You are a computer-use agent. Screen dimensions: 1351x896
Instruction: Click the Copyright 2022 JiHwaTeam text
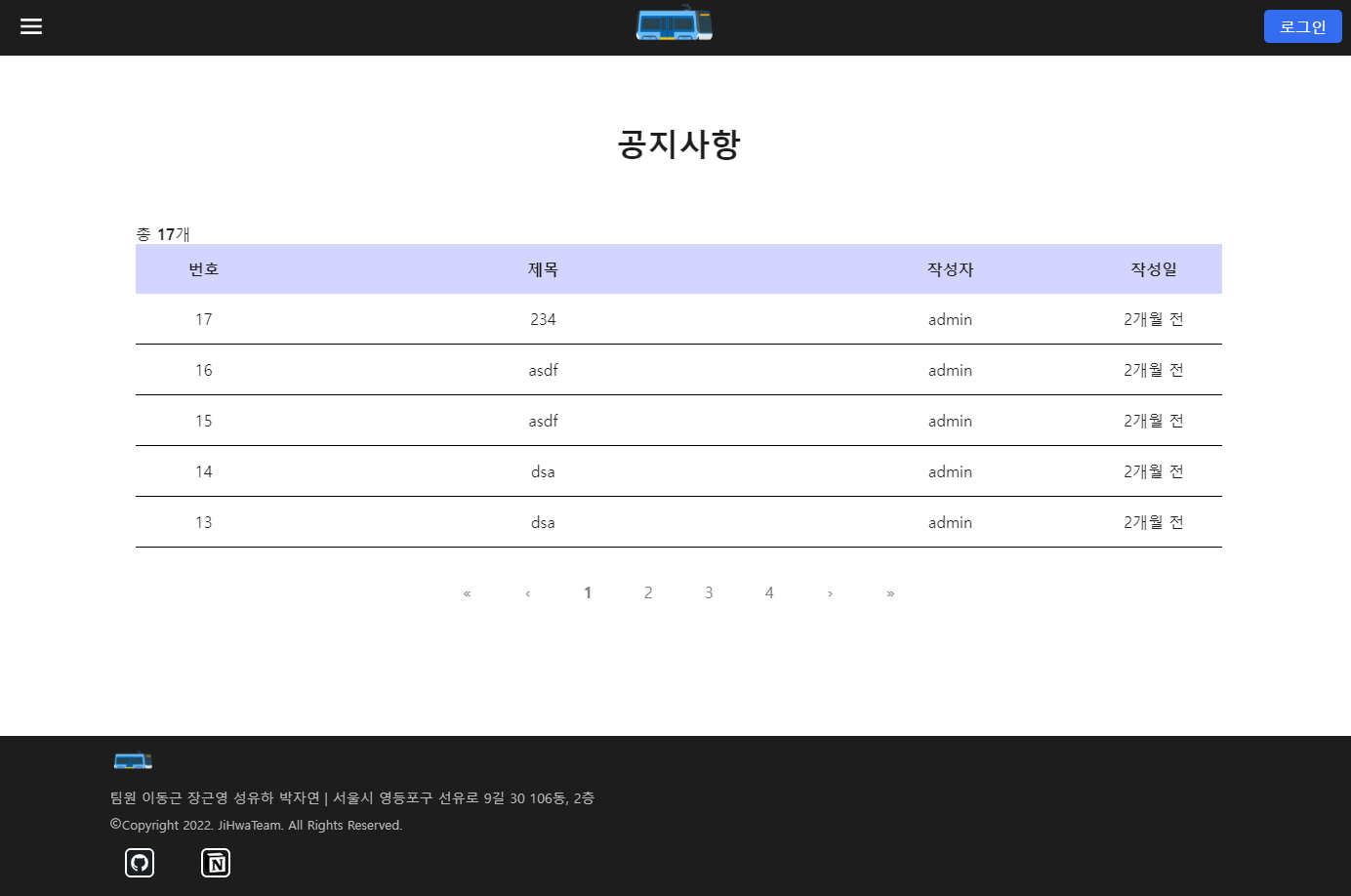(x=256, y=825)
